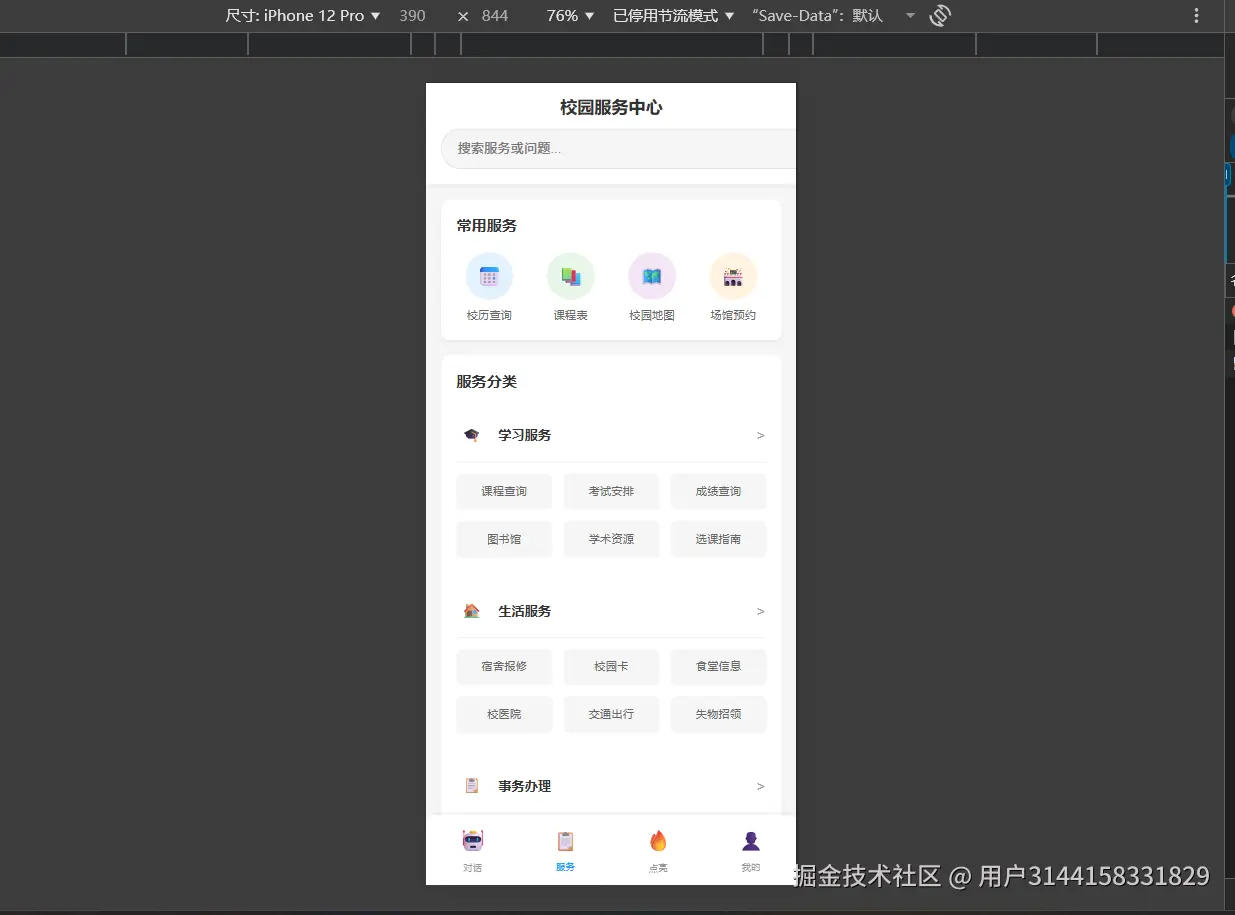Click the 学术资源 button
This screenshot has height=915, width=1235.
pyautogui.click(x=611, y=539)
